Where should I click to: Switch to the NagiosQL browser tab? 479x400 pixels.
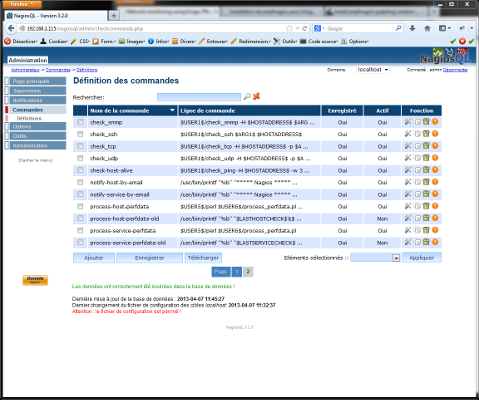tap(56, 15)
